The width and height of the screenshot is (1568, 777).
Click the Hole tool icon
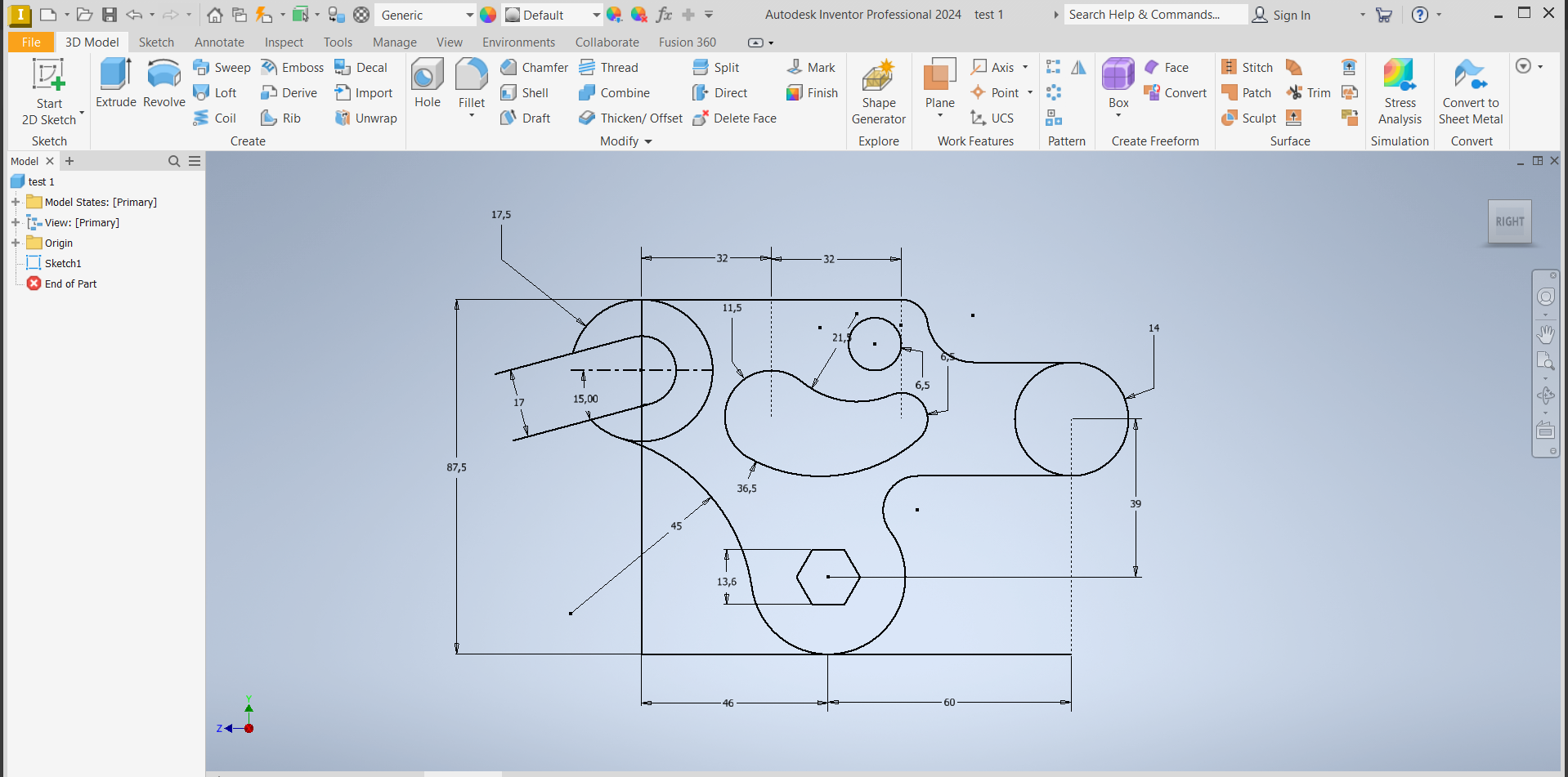pyautogui.click(x=427, y=83)
